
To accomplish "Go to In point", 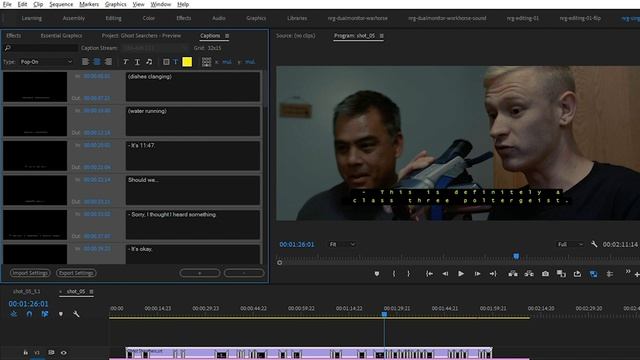I will (x=429, y=274).
